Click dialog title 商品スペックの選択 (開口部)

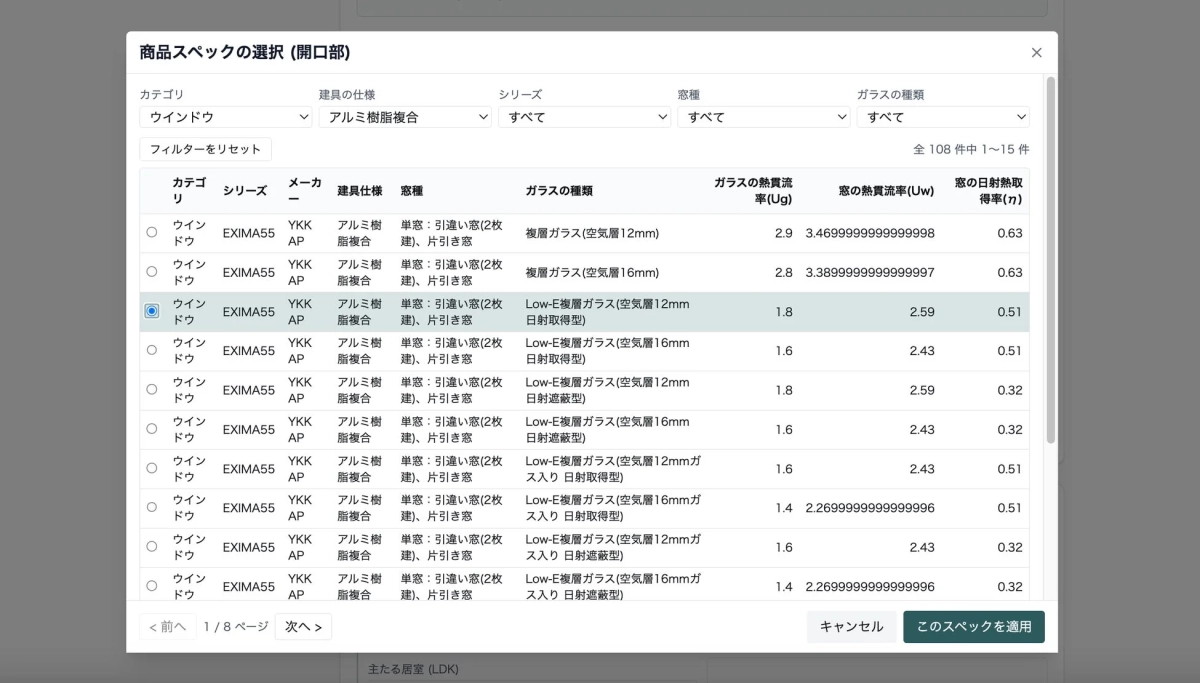click(x=245, y=52)
